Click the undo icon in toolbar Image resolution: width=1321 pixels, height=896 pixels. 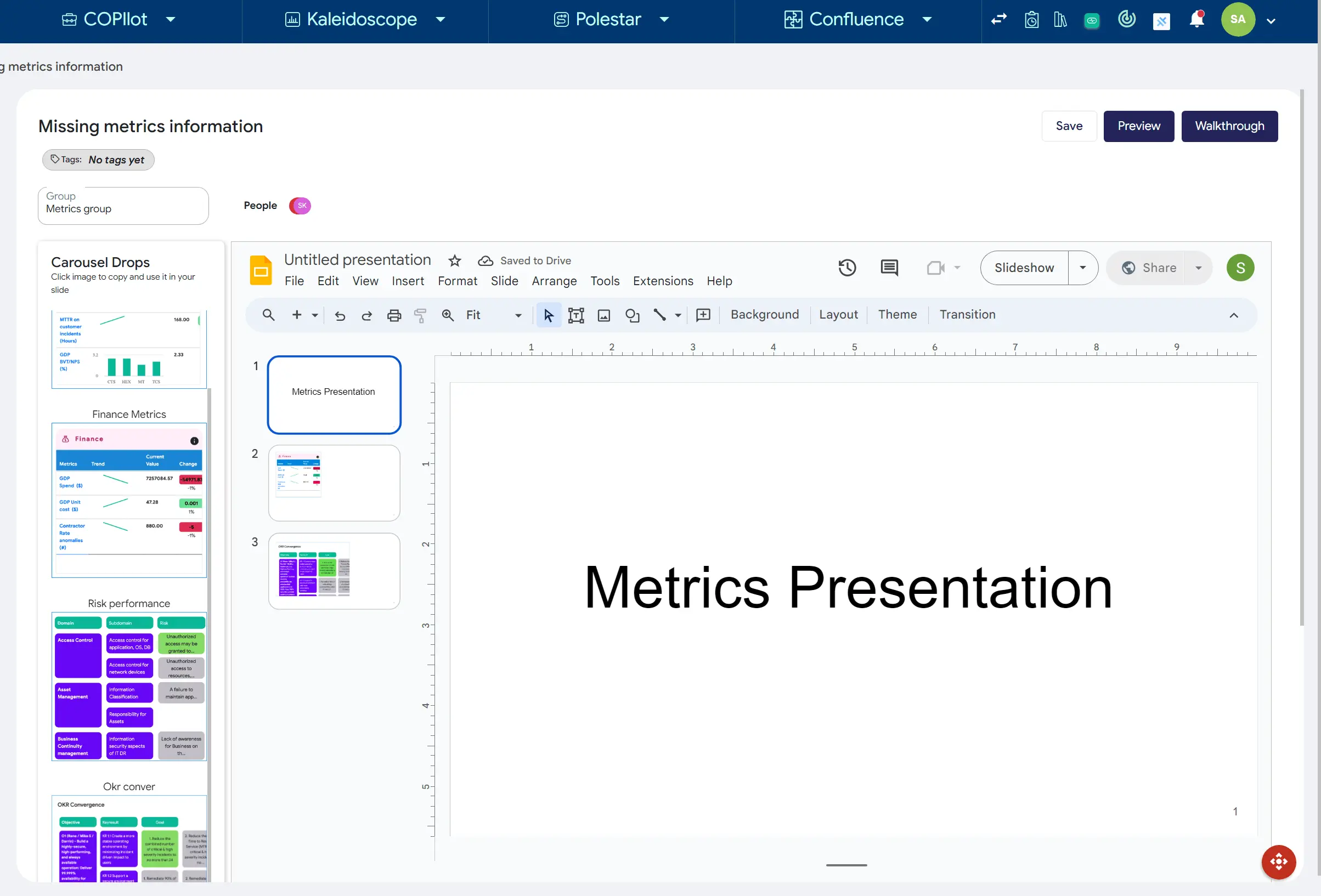point(340,315)
